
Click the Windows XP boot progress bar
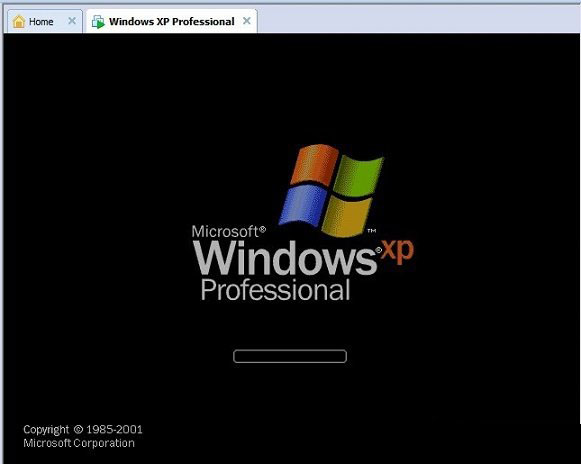290,356
